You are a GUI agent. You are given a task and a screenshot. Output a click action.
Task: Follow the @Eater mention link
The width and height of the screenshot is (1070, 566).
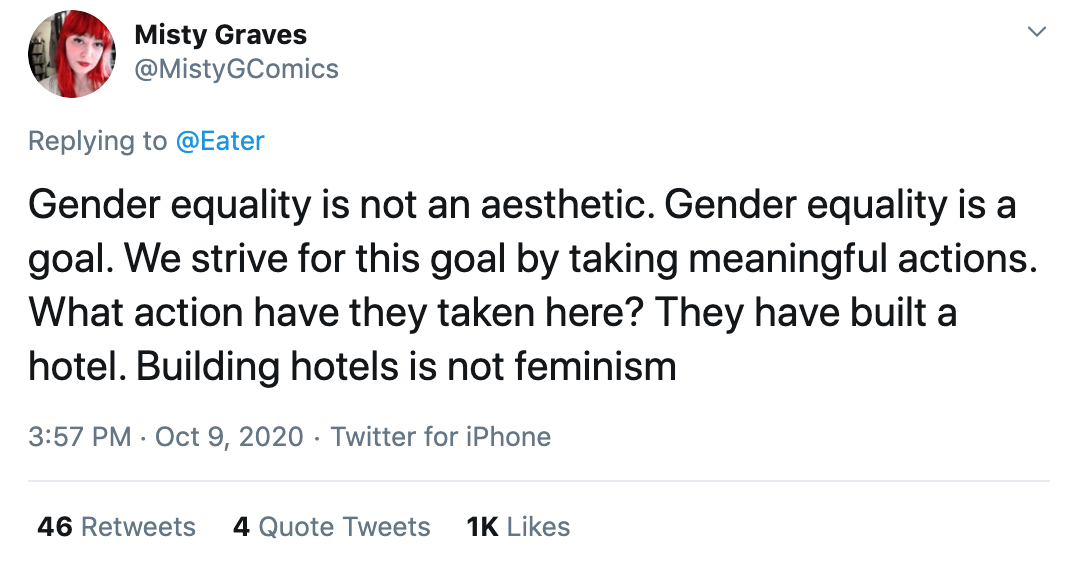pyautogui.click(x=220, y=141)
